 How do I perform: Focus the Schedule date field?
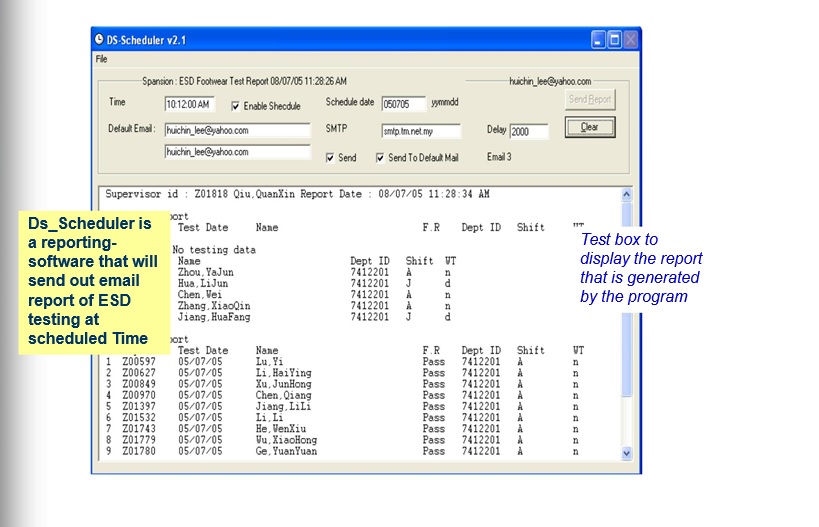[403, 104]
